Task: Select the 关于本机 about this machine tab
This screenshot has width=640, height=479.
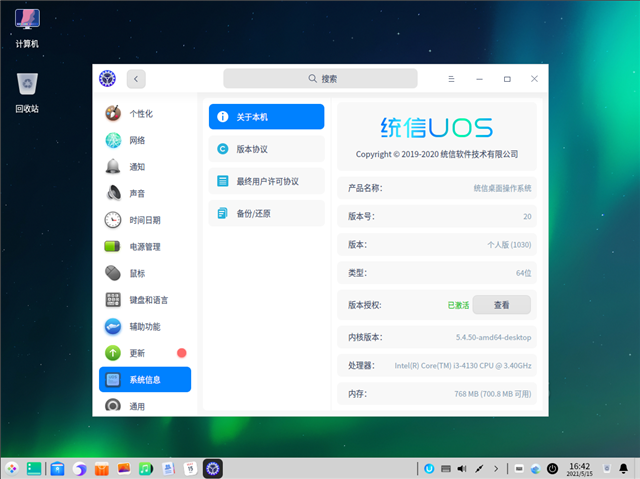Action: point(267,117)
